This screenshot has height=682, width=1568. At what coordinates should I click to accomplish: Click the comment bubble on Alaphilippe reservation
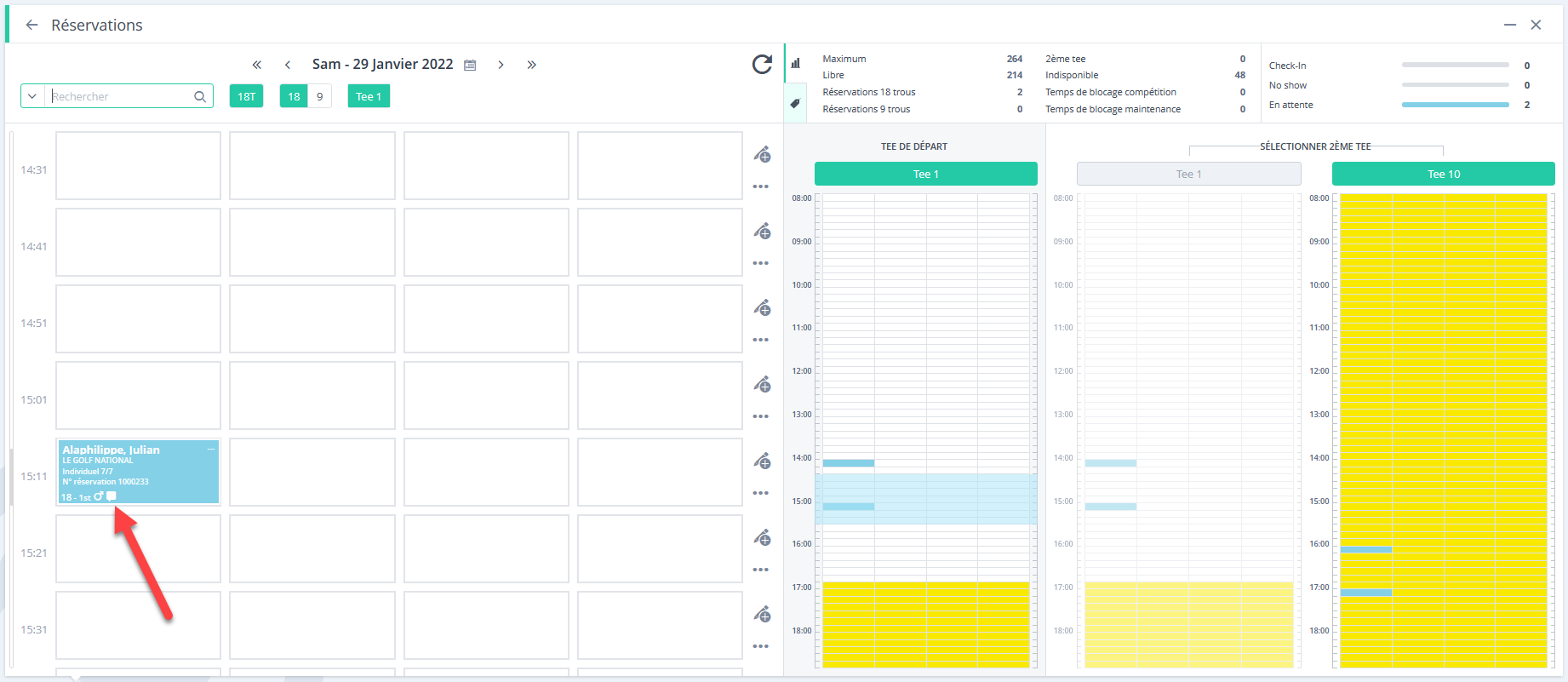(112, 496)
